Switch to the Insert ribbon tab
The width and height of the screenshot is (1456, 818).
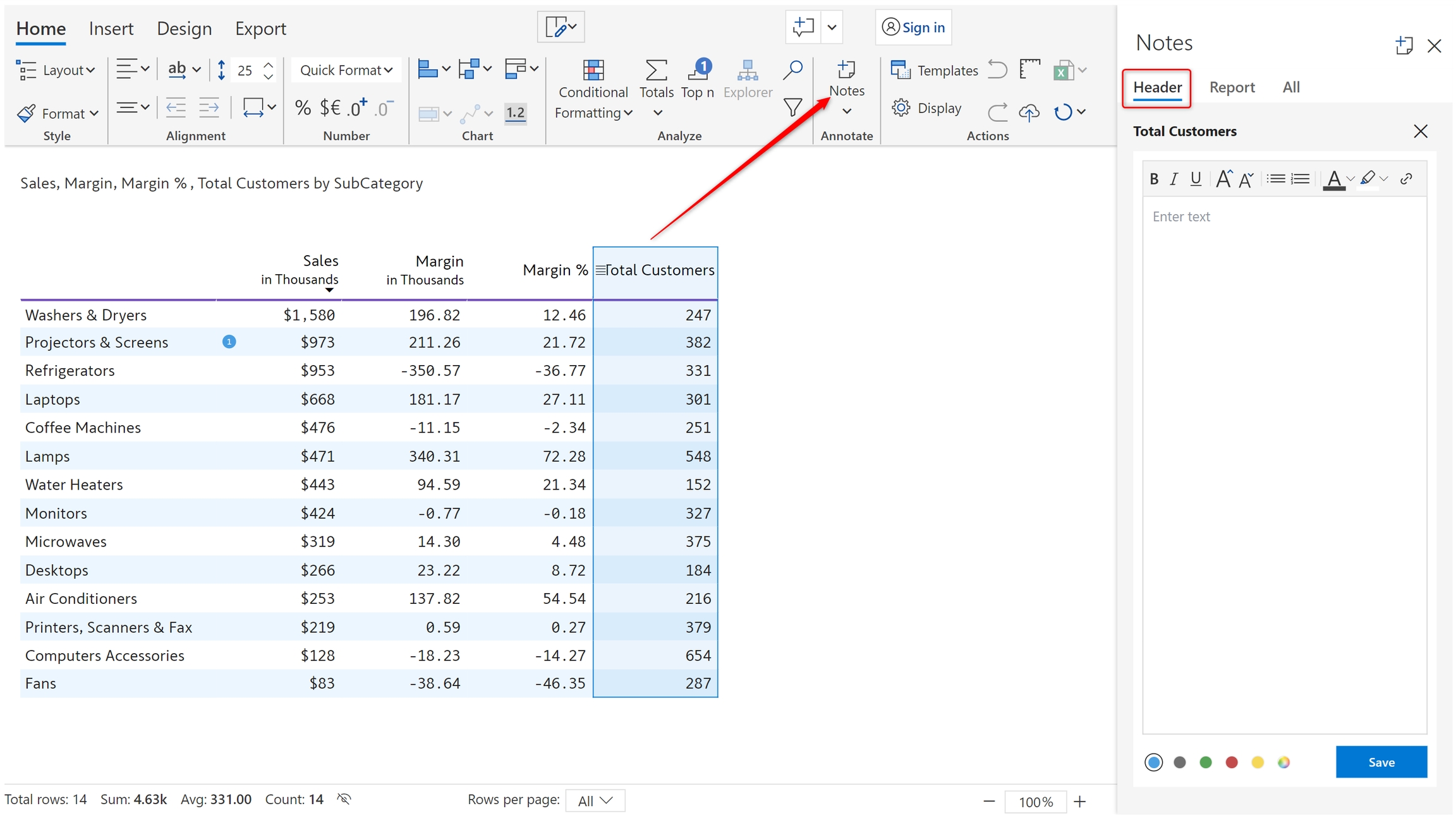click(x=111, y=28)
